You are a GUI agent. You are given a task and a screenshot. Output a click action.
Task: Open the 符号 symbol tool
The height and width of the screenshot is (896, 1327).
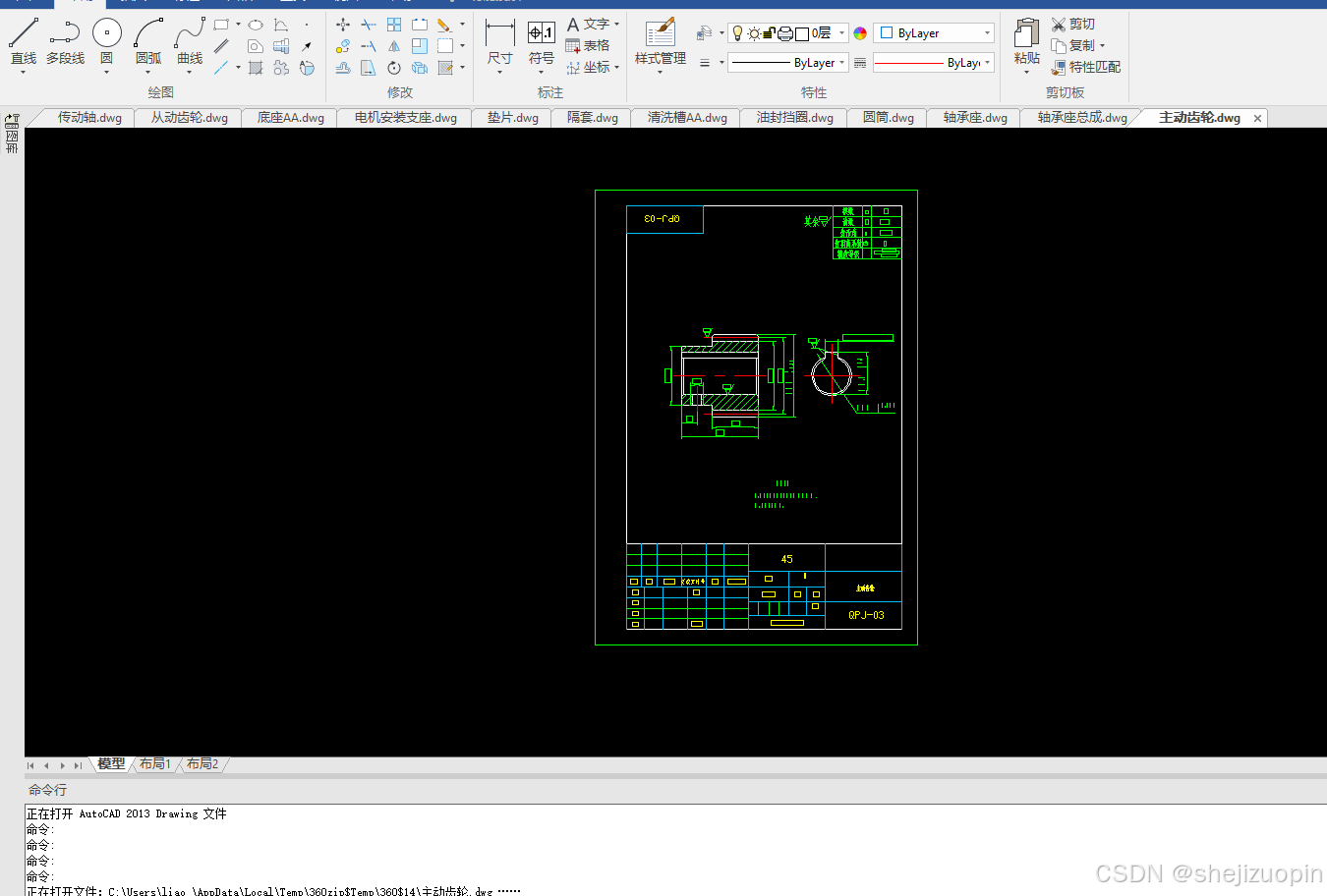point(542,43)
